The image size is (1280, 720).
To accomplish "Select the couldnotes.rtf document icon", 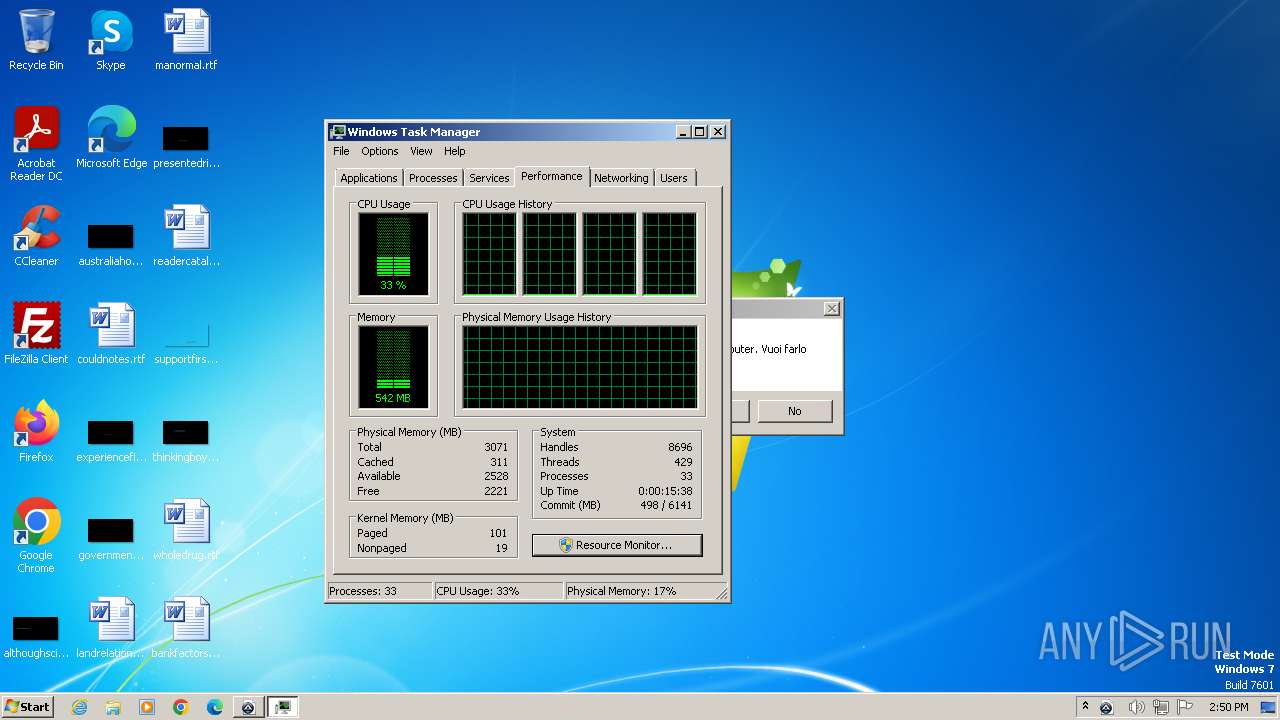I will [111, 333].
